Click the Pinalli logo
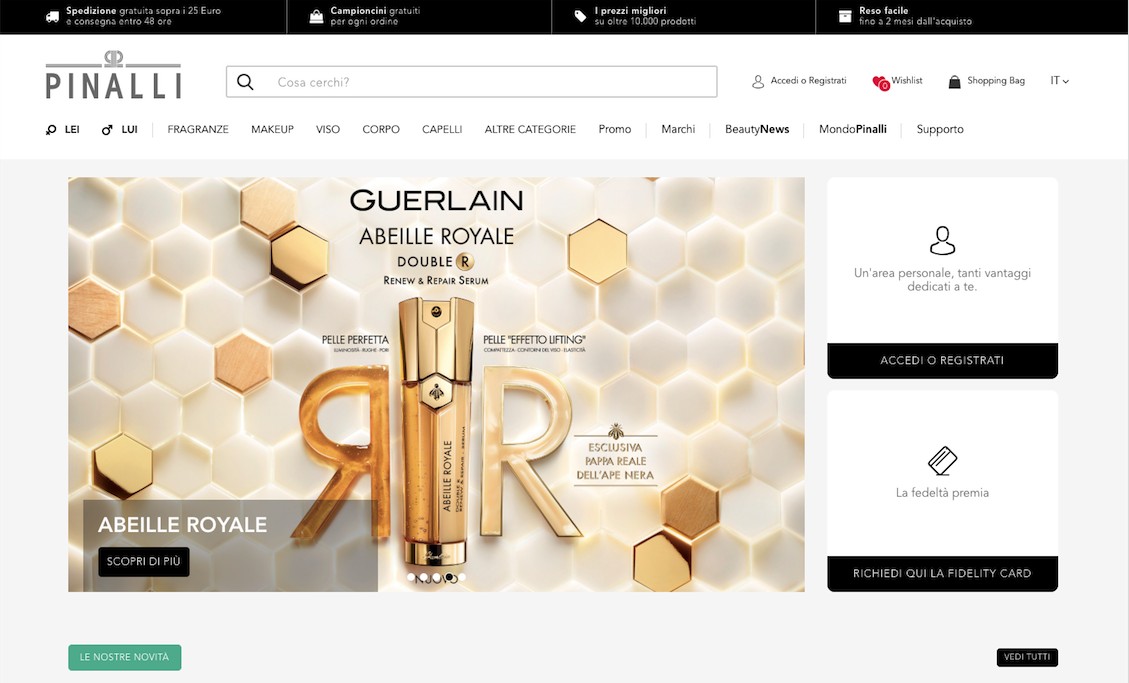The image size is (1129, 683). click(113, 75)
